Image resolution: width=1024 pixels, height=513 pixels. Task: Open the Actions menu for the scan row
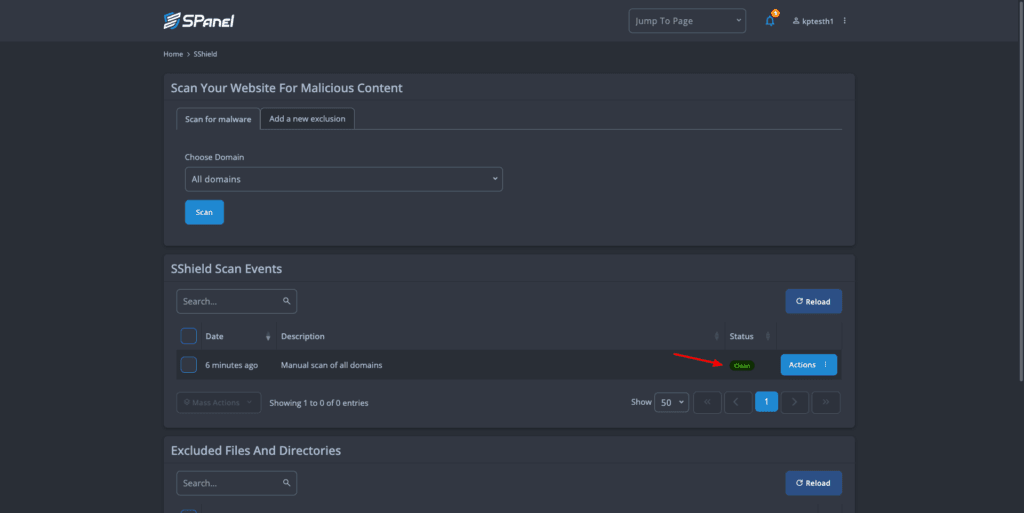[x=808, y=365]
